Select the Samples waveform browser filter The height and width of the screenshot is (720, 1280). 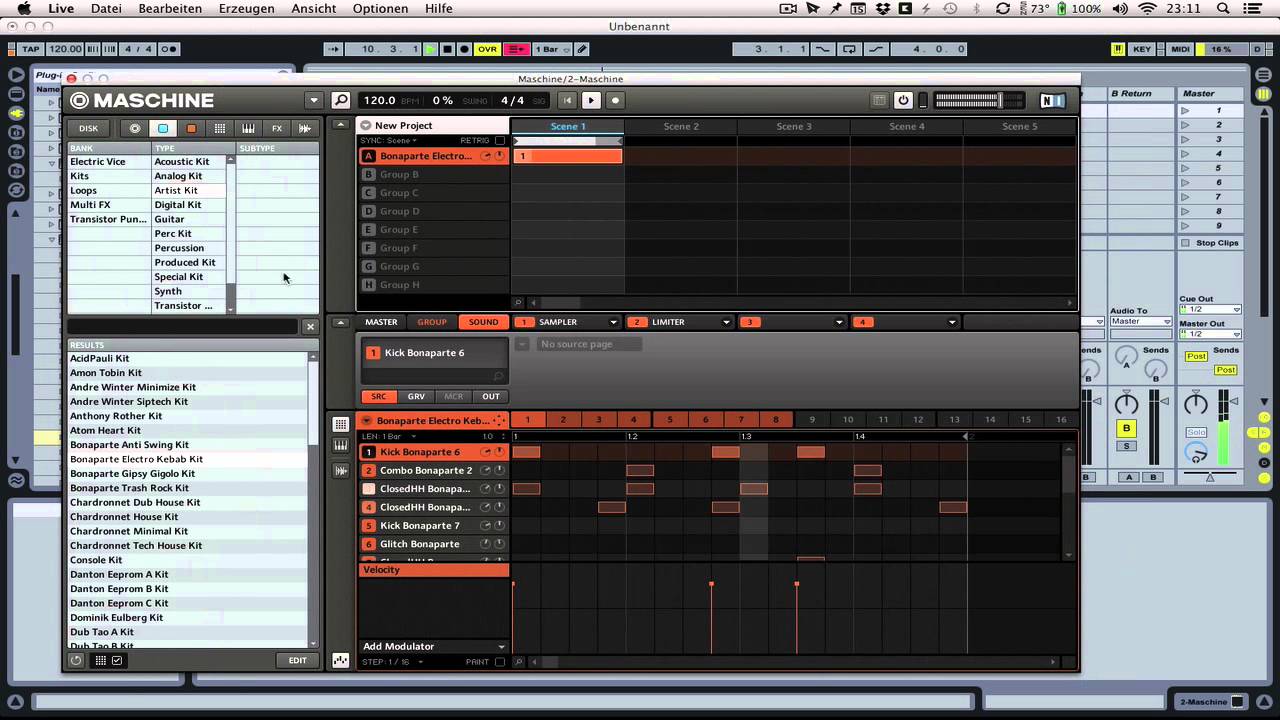[305, 128]
